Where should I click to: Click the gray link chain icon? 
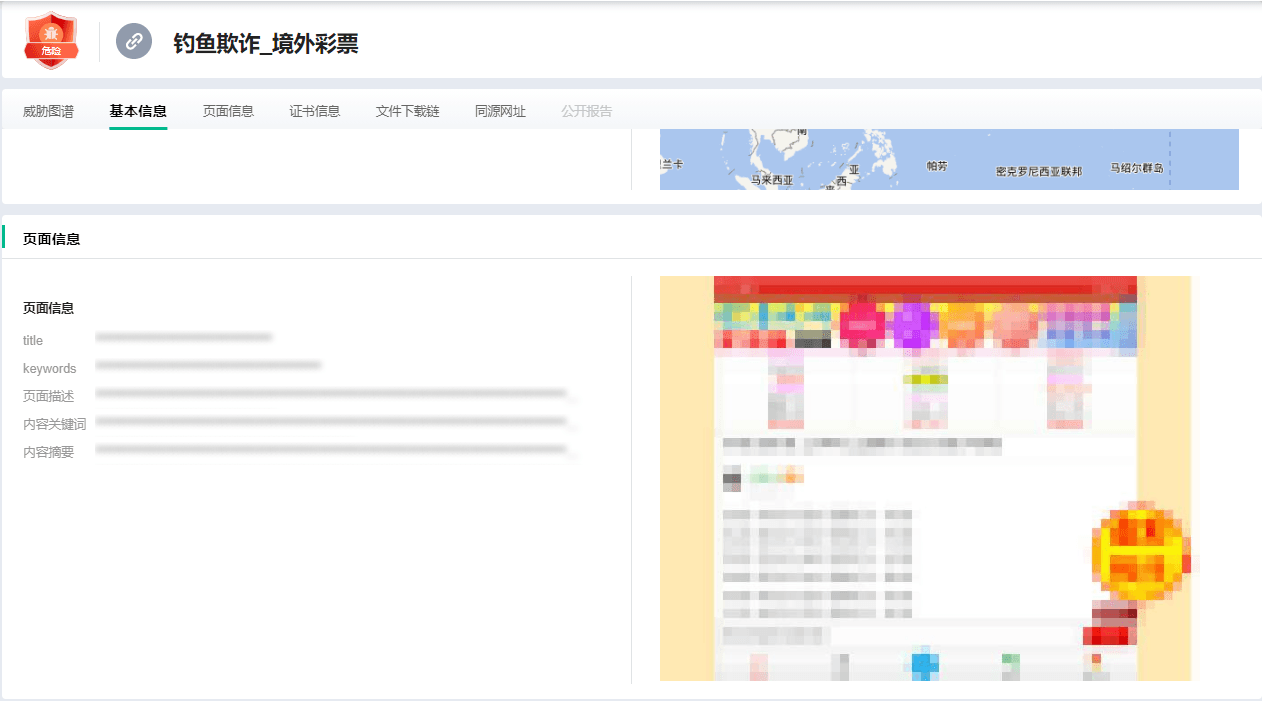click(x=134, y=41)
